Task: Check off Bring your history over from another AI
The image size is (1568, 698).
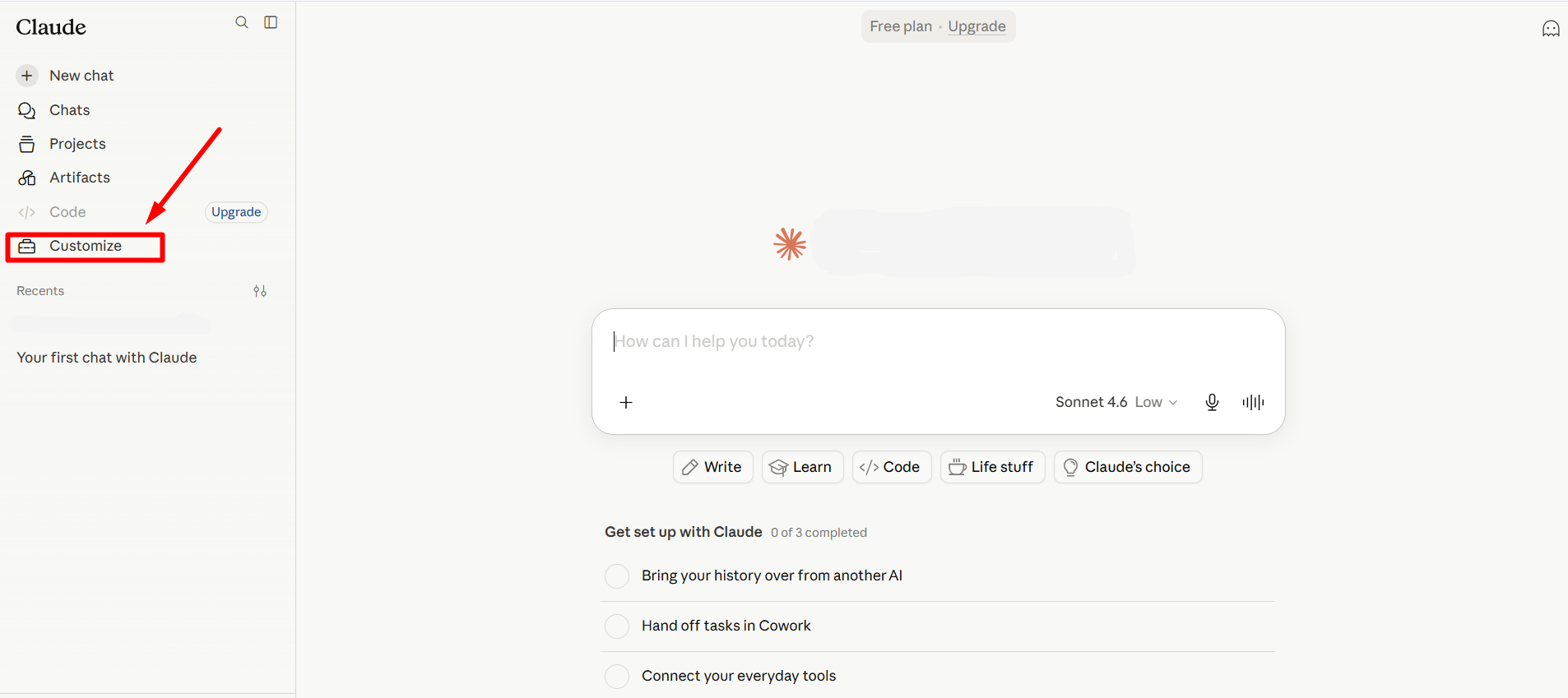Action: [617, 576]
